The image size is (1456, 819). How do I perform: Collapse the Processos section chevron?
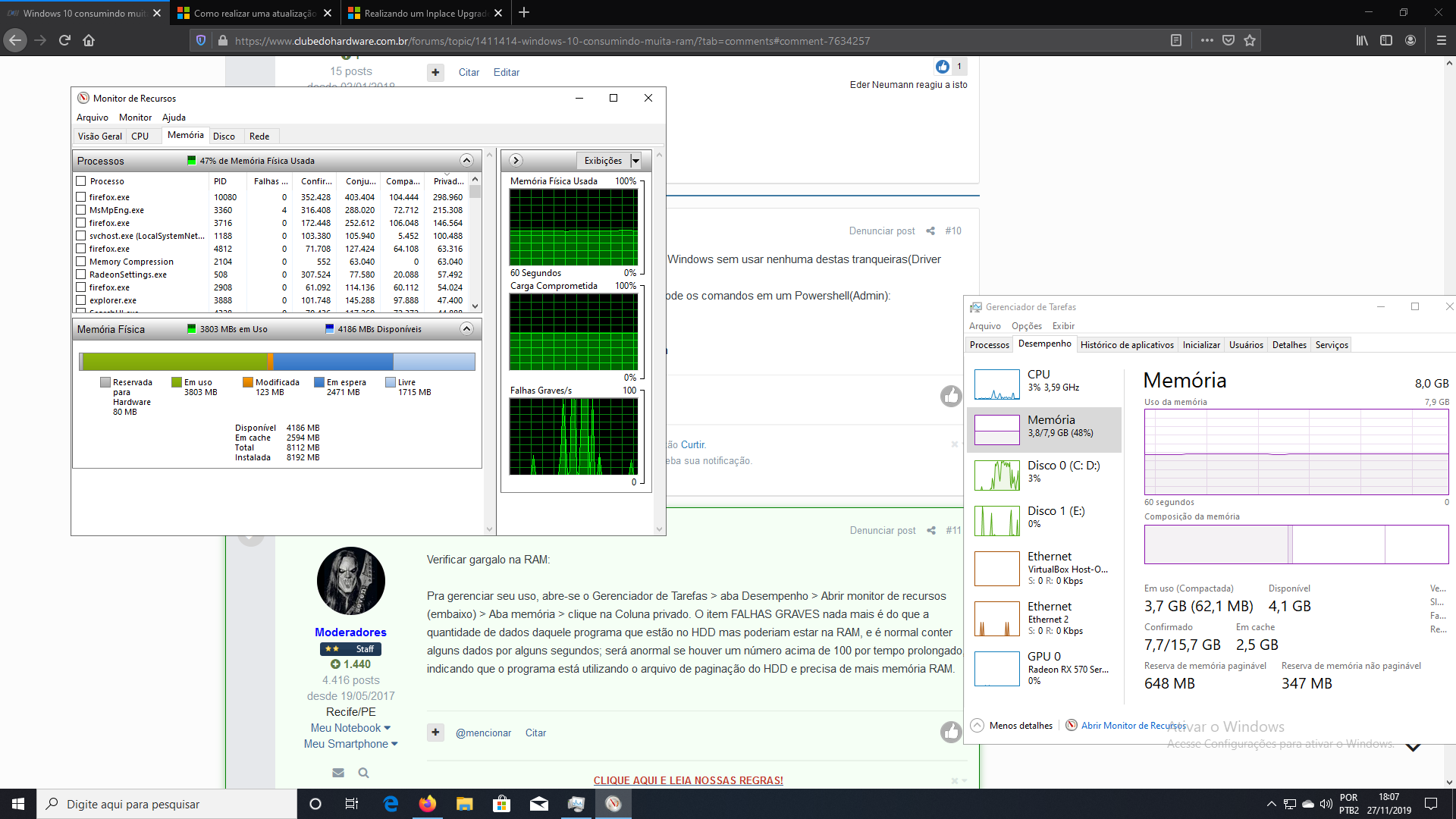(x=466, y=161)
